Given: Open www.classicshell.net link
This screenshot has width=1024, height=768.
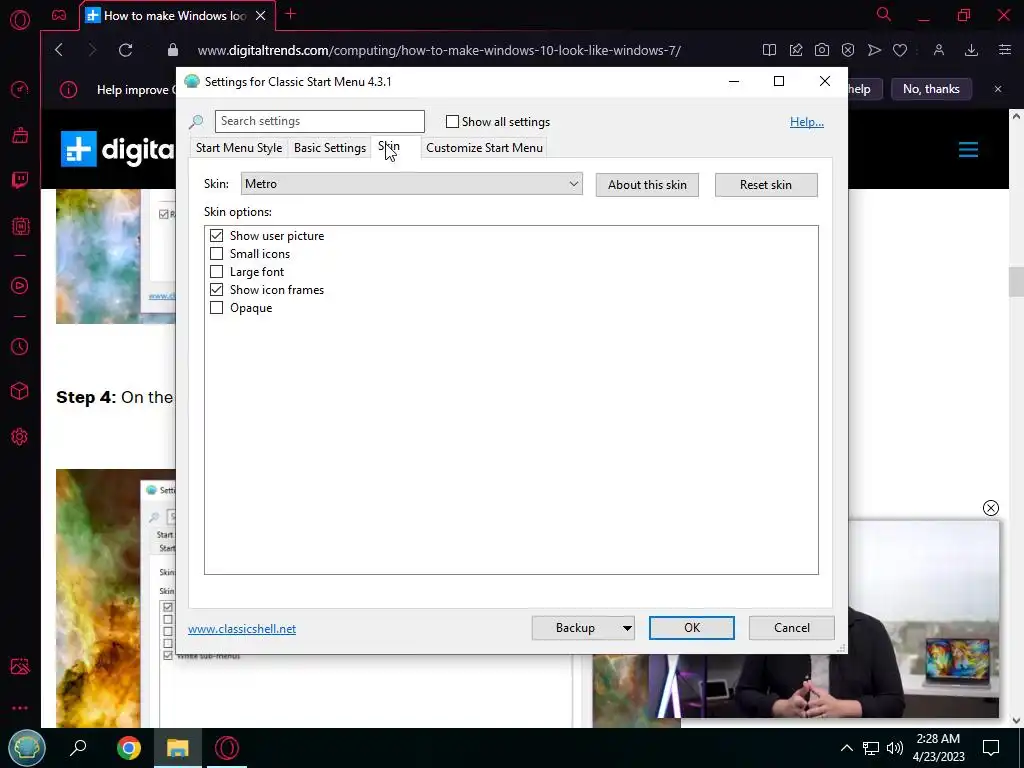Looking at the screenshot, I should point(242,629).
